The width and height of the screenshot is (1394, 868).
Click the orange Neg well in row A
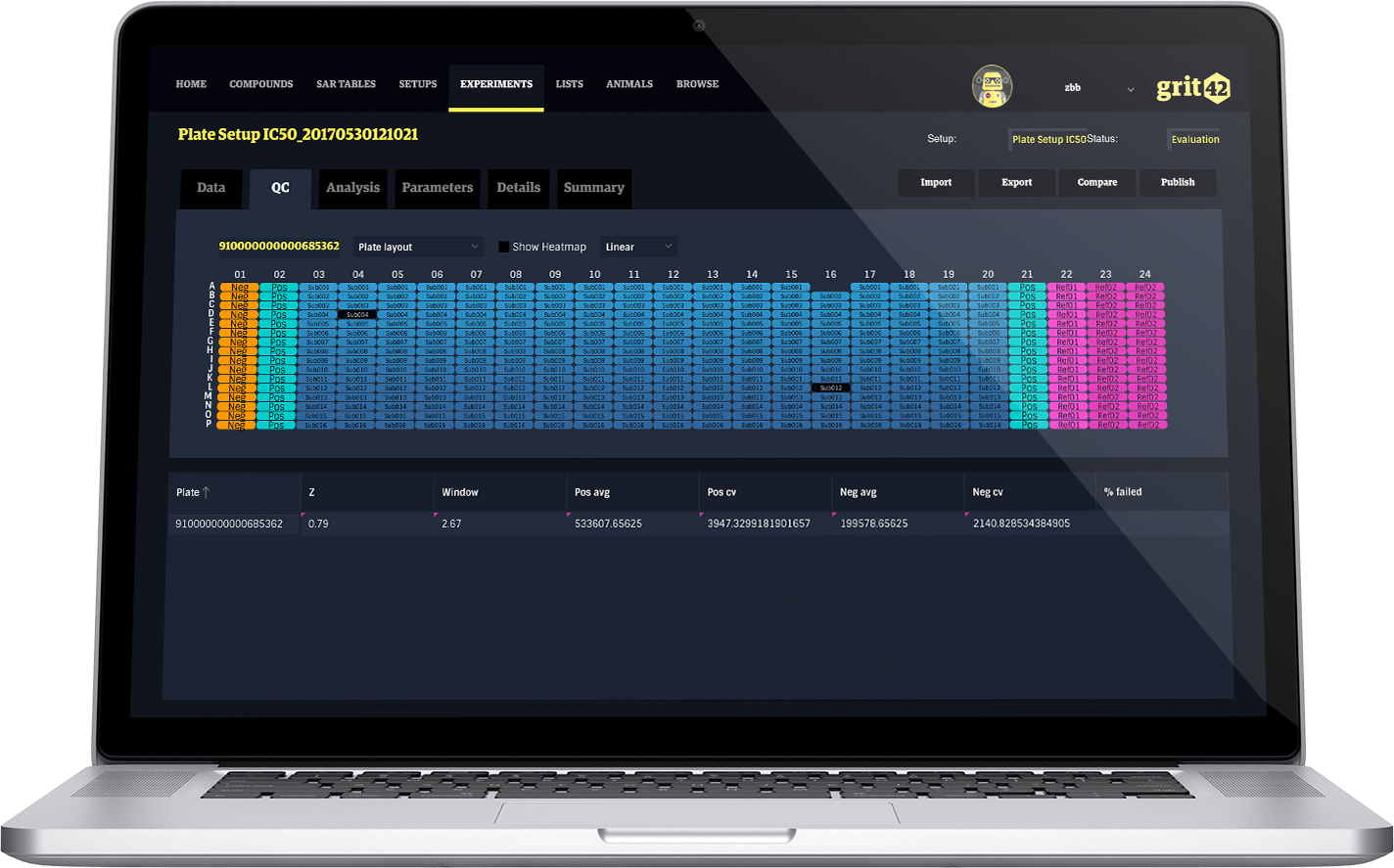240,288
